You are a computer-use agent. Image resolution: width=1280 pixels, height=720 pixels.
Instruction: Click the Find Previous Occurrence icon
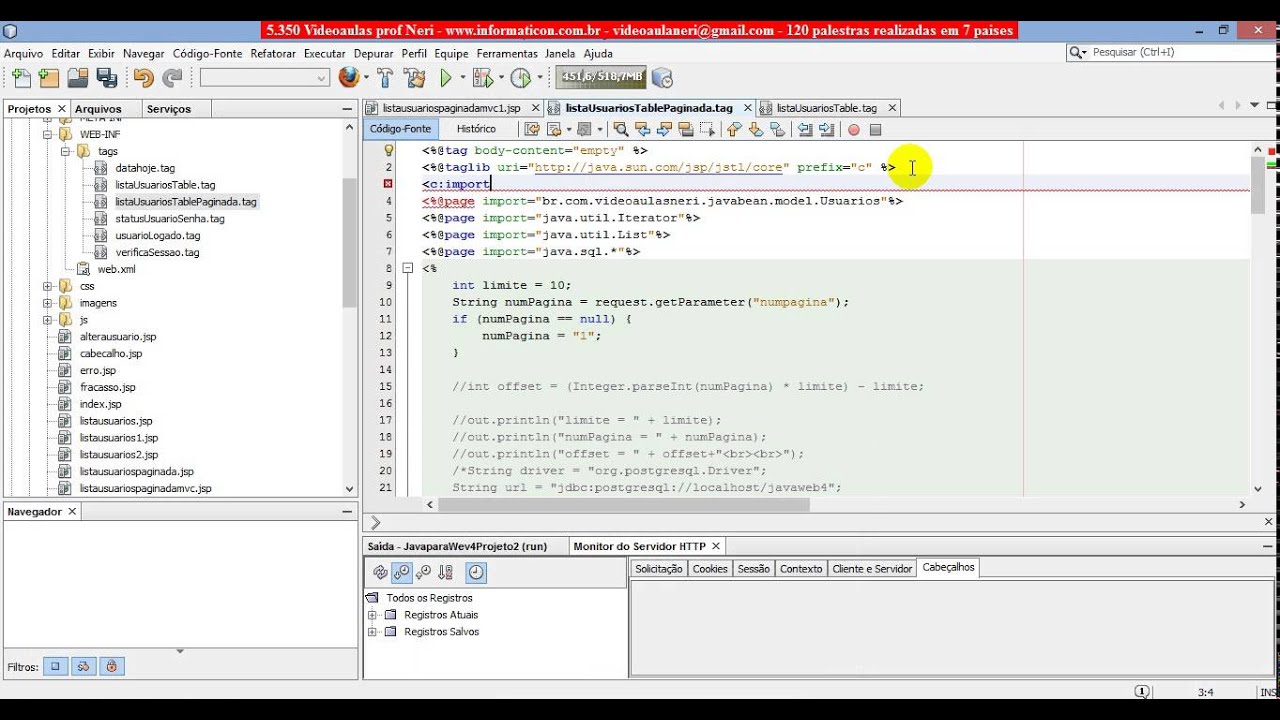pyautogui.click(x=642, y=129)
